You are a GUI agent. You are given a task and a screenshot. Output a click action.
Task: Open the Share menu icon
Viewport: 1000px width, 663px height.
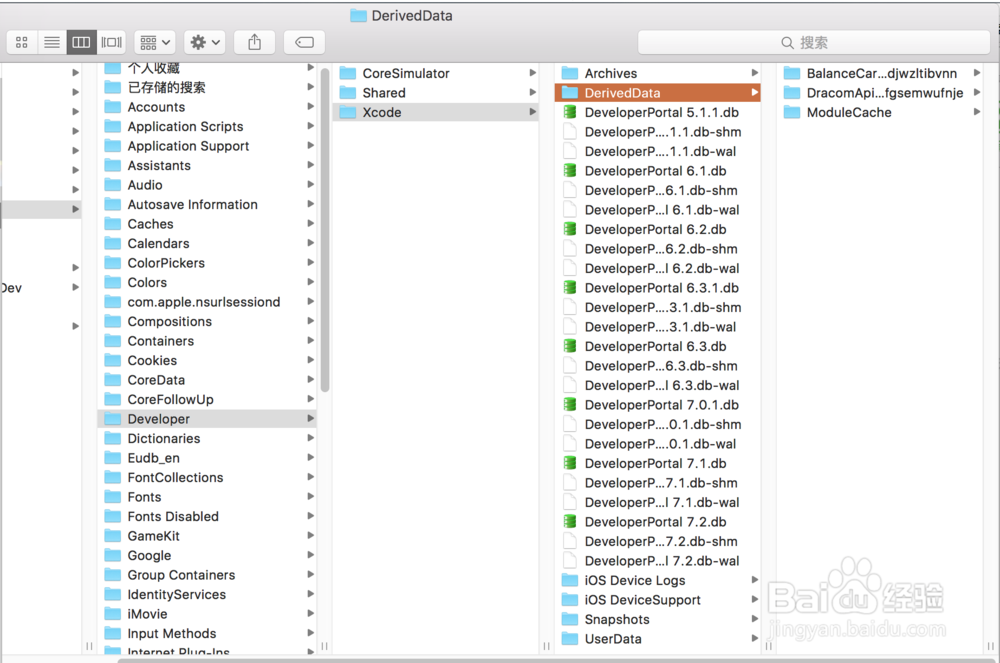point(254,42)
